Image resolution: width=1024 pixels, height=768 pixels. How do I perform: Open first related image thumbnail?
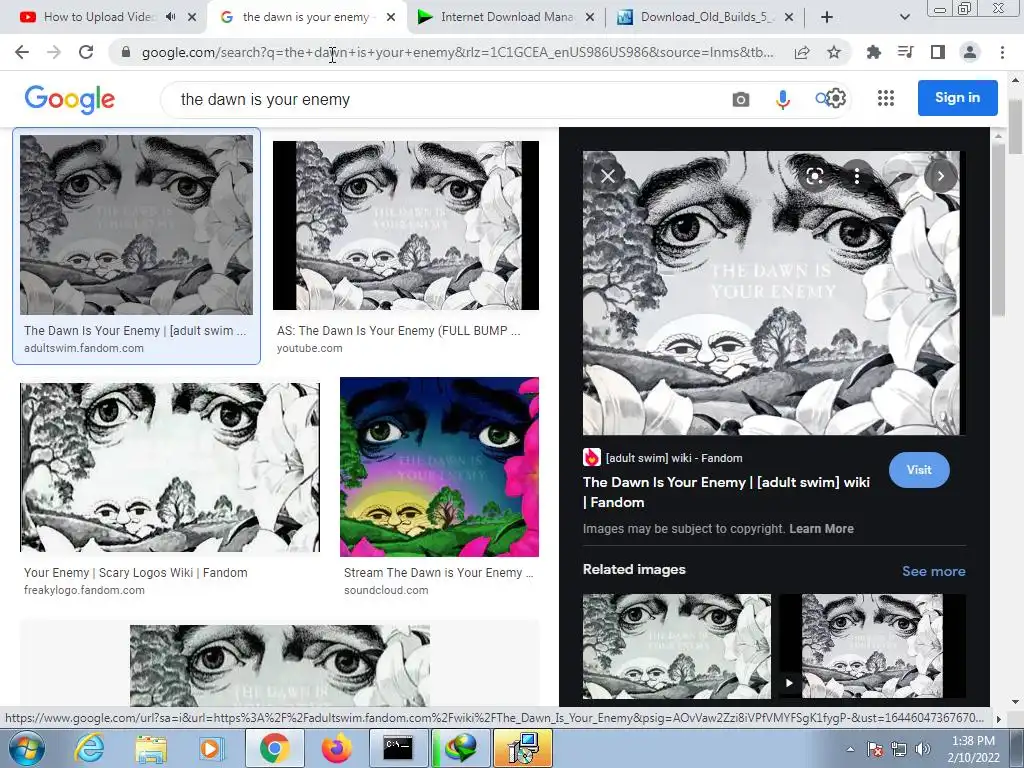pos(677,646)
